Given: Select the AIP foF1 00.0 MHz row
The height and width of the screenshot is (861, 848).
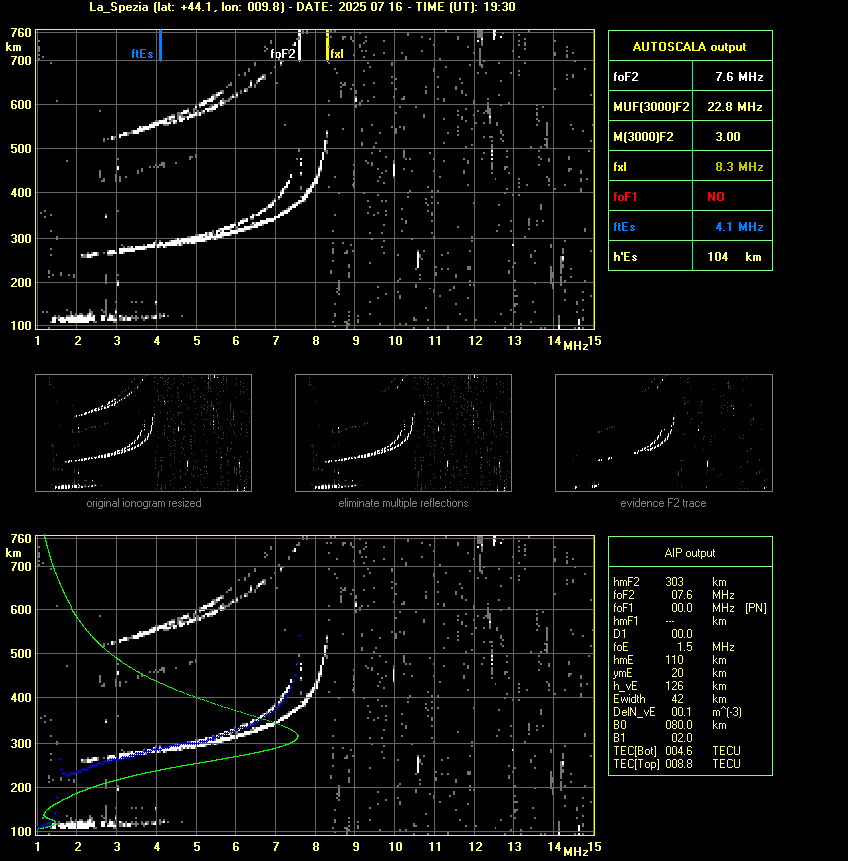Looking at the screenshot, I should pos(674,608).
